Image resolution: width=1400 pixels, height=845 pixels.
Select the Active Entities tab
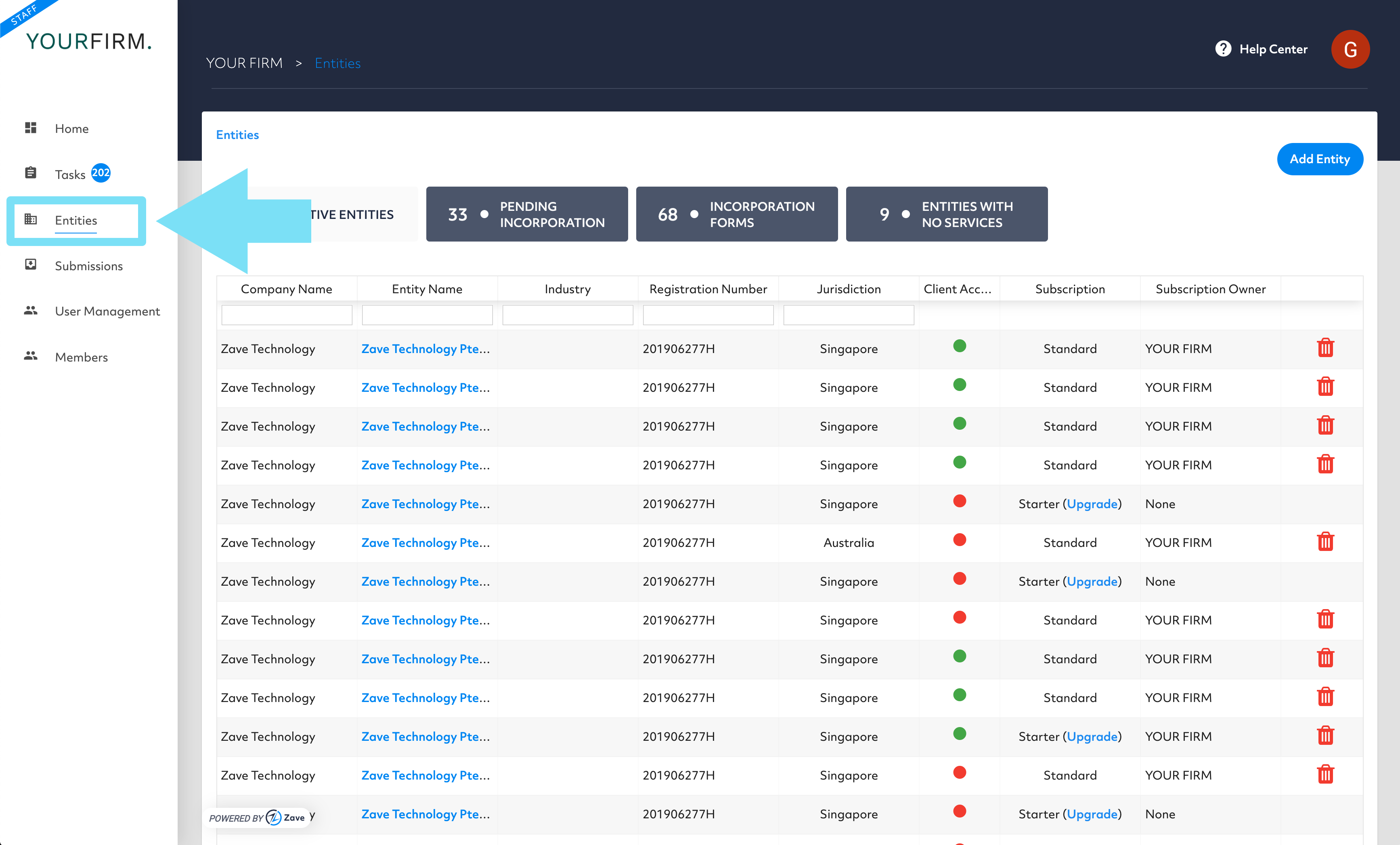[352, 214]
